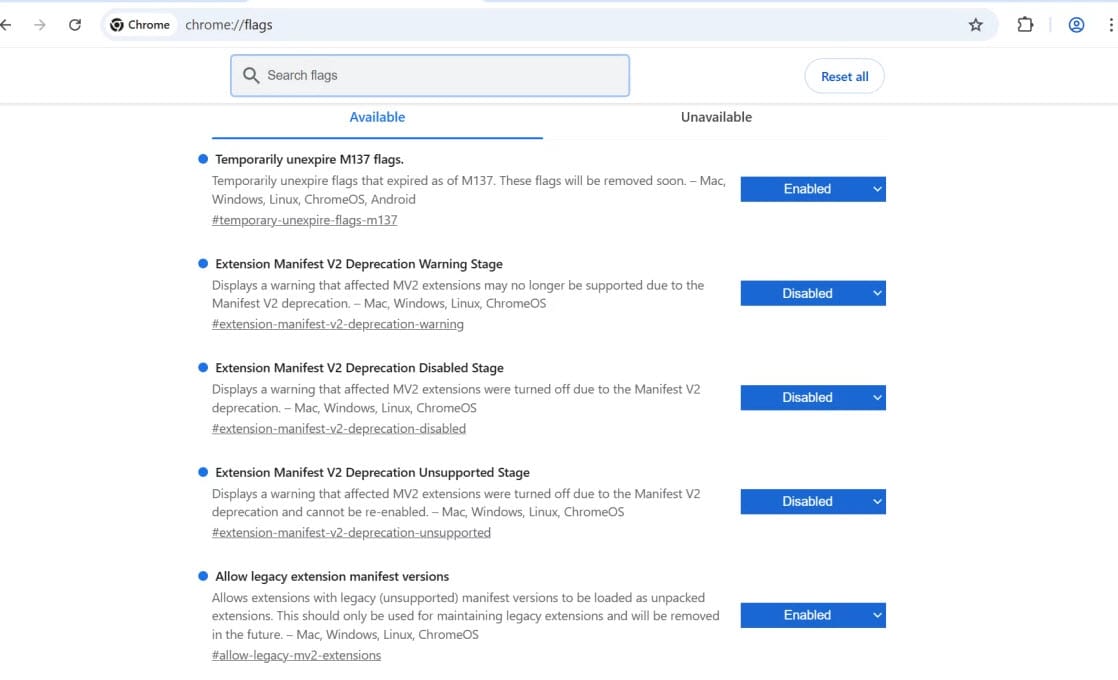Change Deprecation Unsupported Stage dropdown value
This screenshot has width=1118, height=680.
(812, 501)
